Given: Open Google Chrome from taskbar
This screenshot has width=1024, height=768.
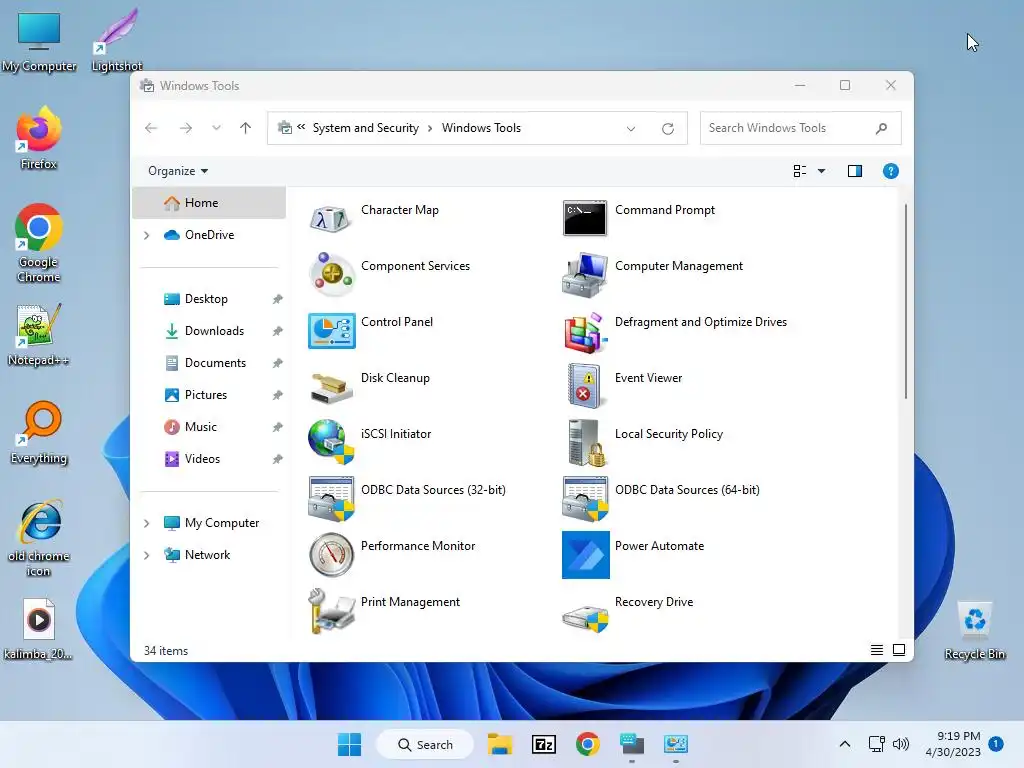Looking at the screenshot, I should [x=588, y=744].
